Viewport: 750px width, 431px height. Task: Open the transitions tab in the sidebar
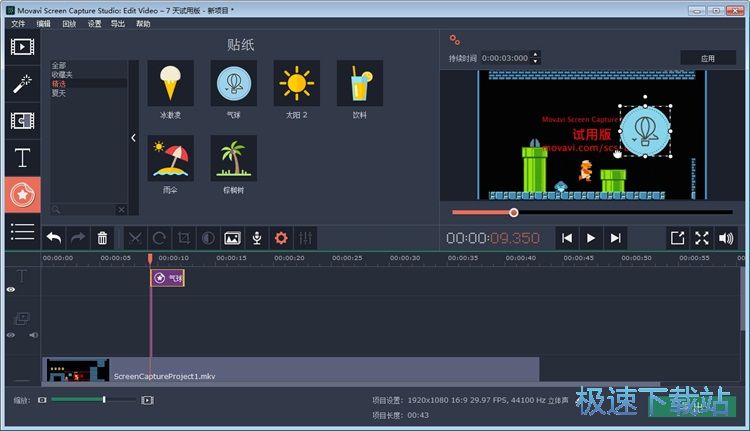point(22,121)
